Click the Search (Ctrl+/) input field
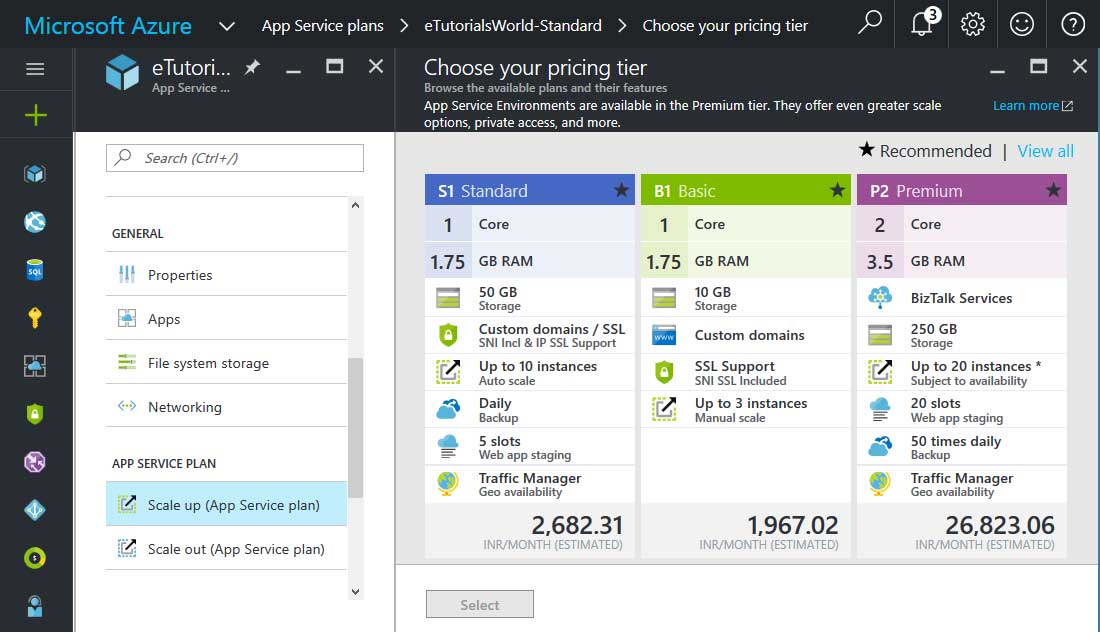This screenshot has height=632, width=1100. click(235, 158)
